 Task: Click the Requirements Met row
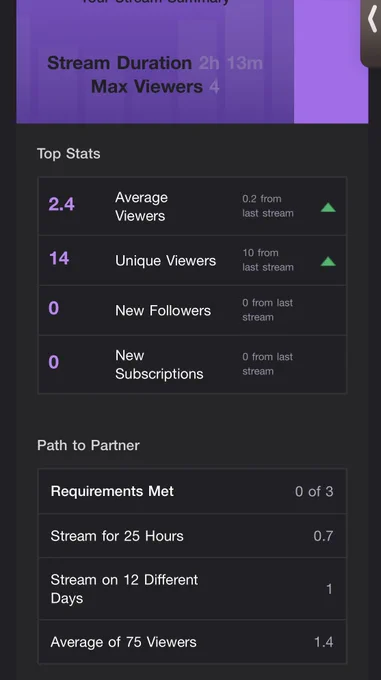[192, 491]
